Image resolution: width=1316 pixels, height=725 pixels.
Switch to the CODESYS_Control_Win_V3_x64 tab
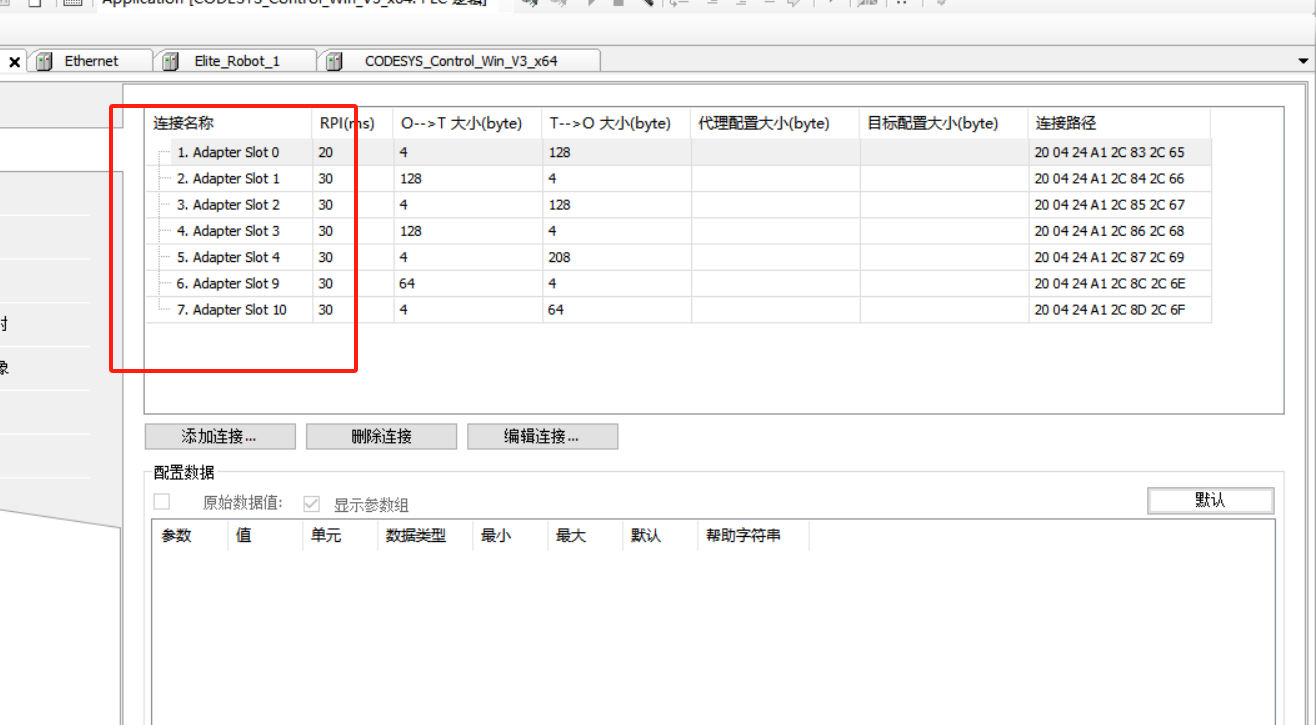pos(460,61)
